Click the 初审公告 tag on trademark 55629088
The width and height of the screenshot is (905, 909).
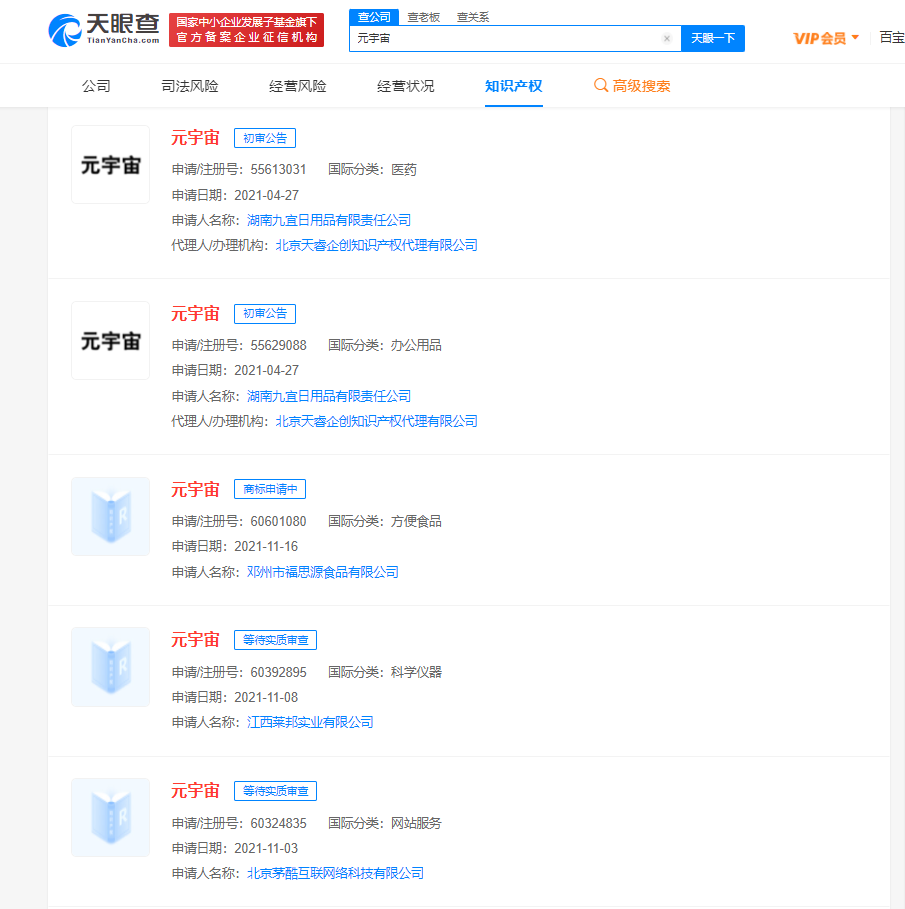[x=265, y=314]
